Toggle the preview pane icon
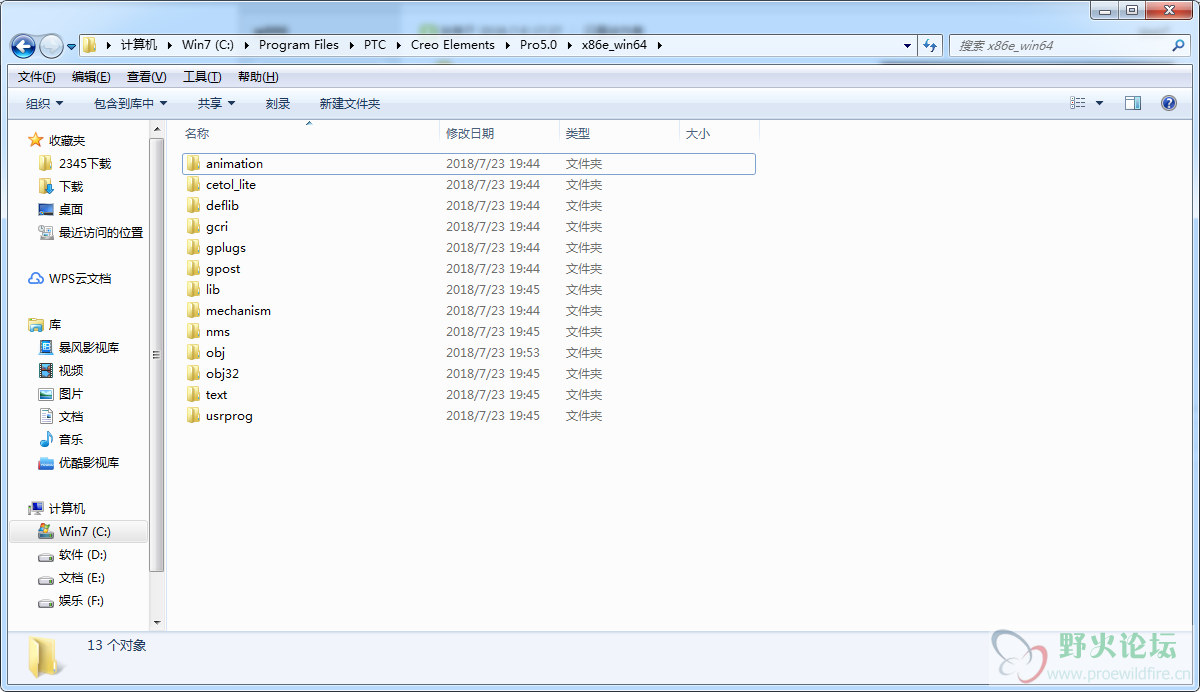 1133,103
